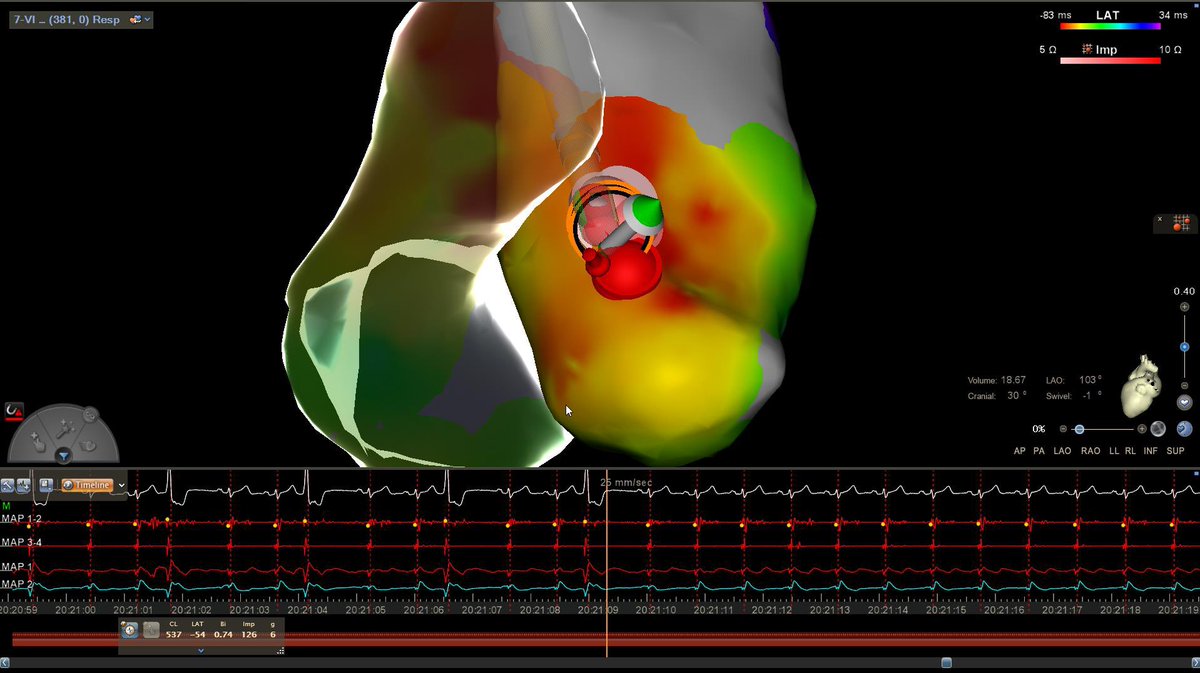
Task: Select the INF view
Action: pos(1152,452)
